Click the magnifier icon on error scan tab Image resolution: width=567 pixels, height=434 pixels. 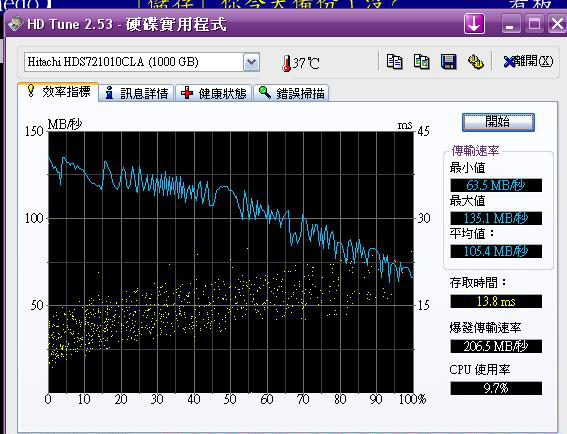[x=265, y=93]
